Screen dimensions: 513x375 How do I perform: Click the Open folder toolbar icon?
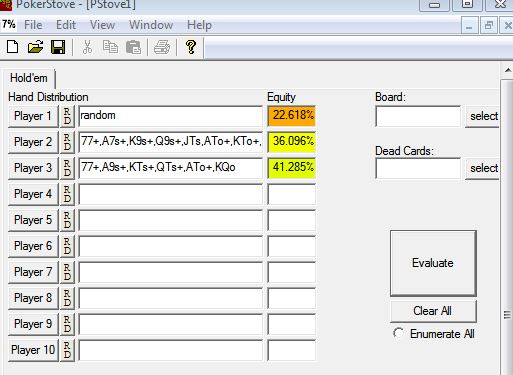point(35,47)
